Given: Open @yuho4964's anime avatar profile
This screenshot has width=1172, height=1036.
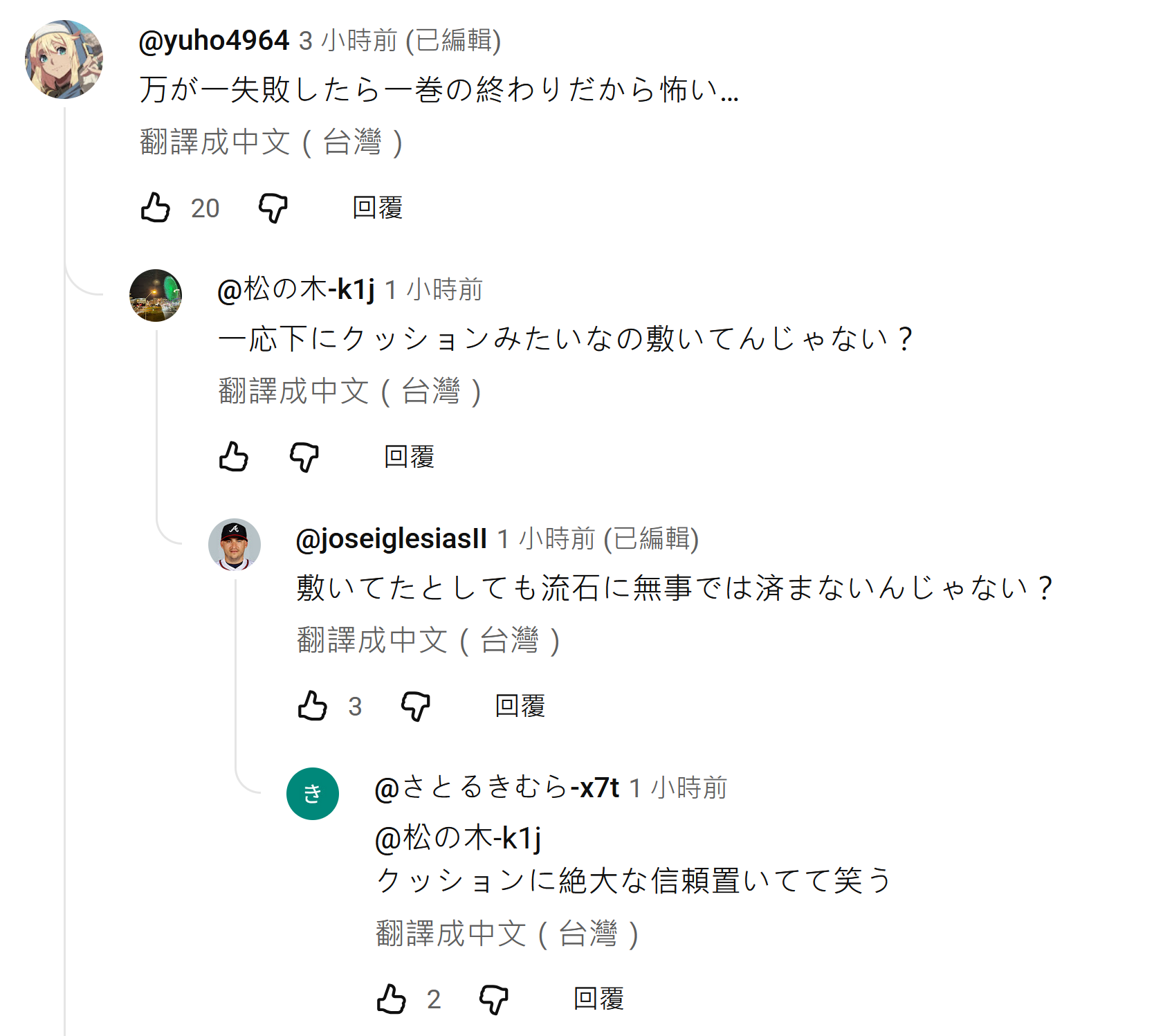Looking at the screenshot, I should point(64,60).
